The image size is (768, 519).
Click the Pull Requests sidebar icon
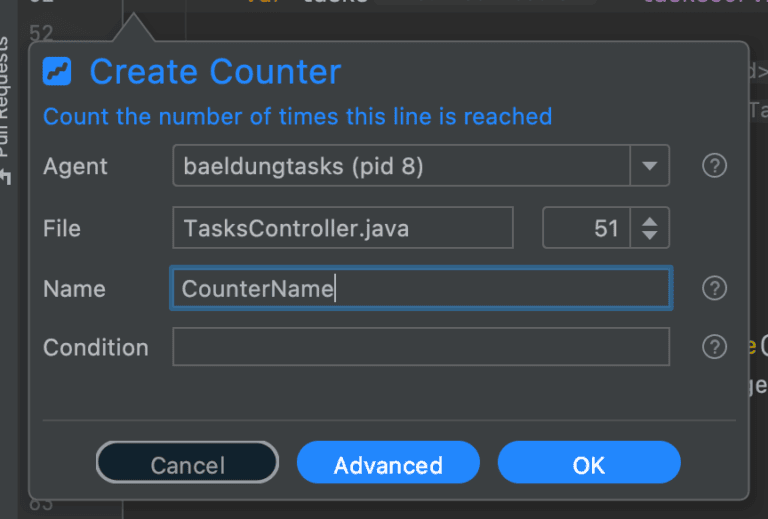(6, 177)
